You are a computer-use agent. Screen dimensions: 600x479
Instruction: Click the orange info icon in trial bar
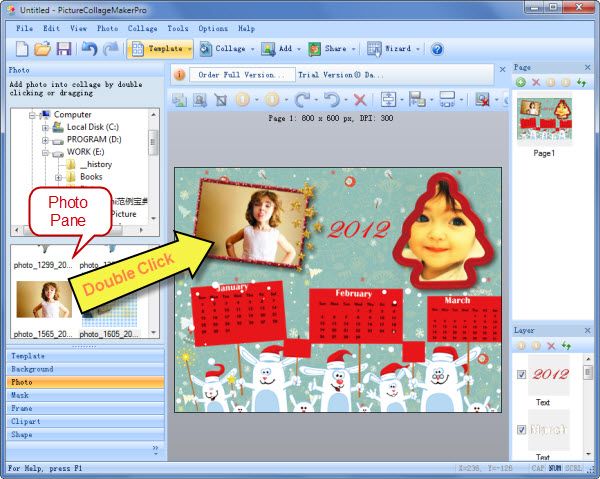click(179, 75)
